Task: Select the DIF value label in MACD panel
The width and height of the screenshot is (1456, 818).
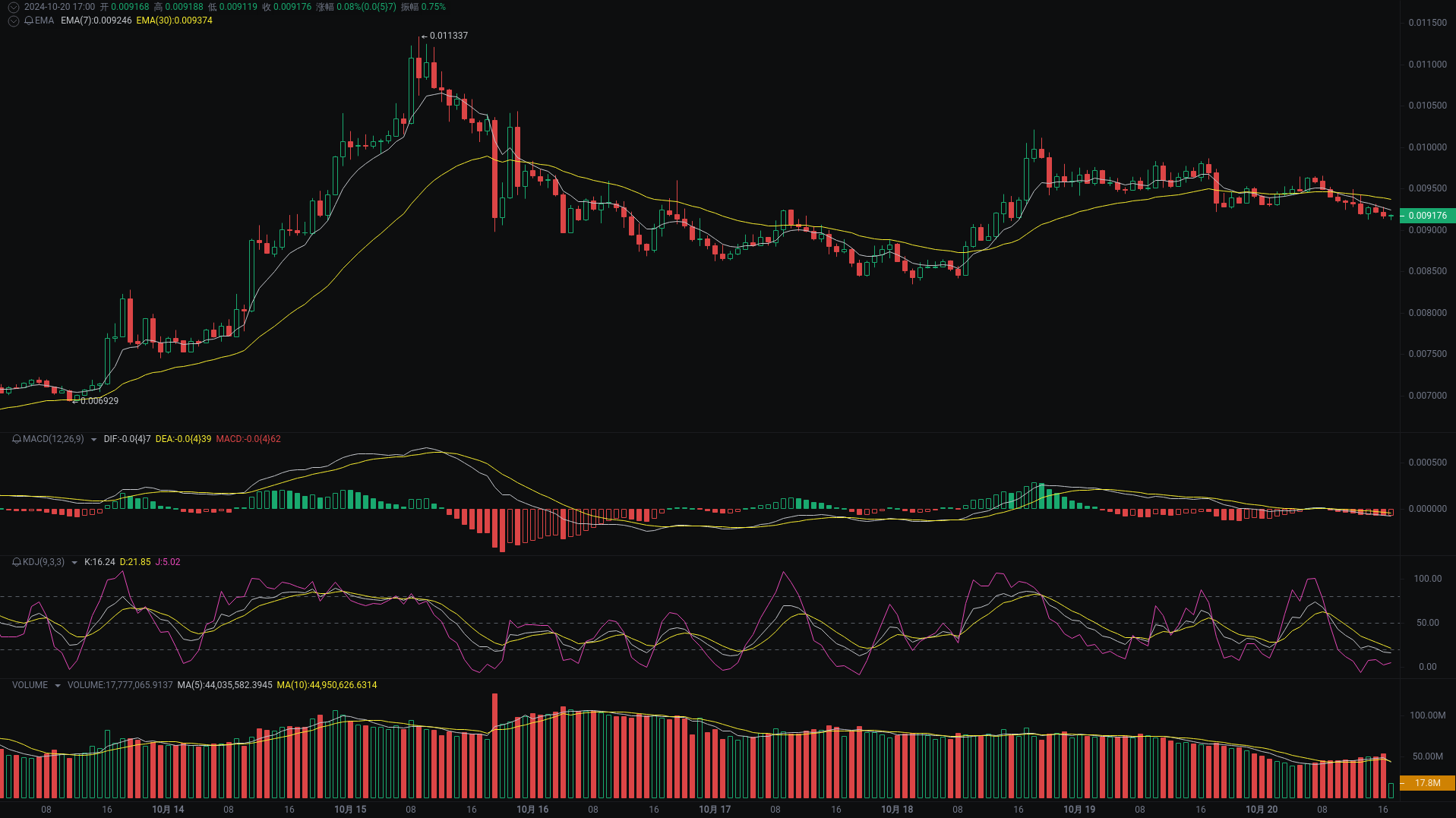Action: [x=127, y=439]
